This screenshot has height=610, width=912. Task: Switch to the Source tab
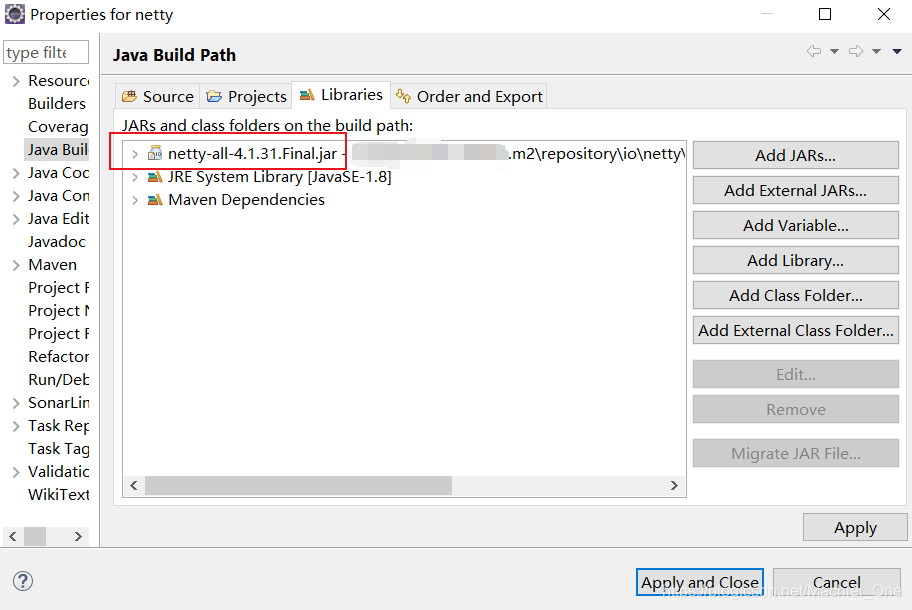coord(158,96)
